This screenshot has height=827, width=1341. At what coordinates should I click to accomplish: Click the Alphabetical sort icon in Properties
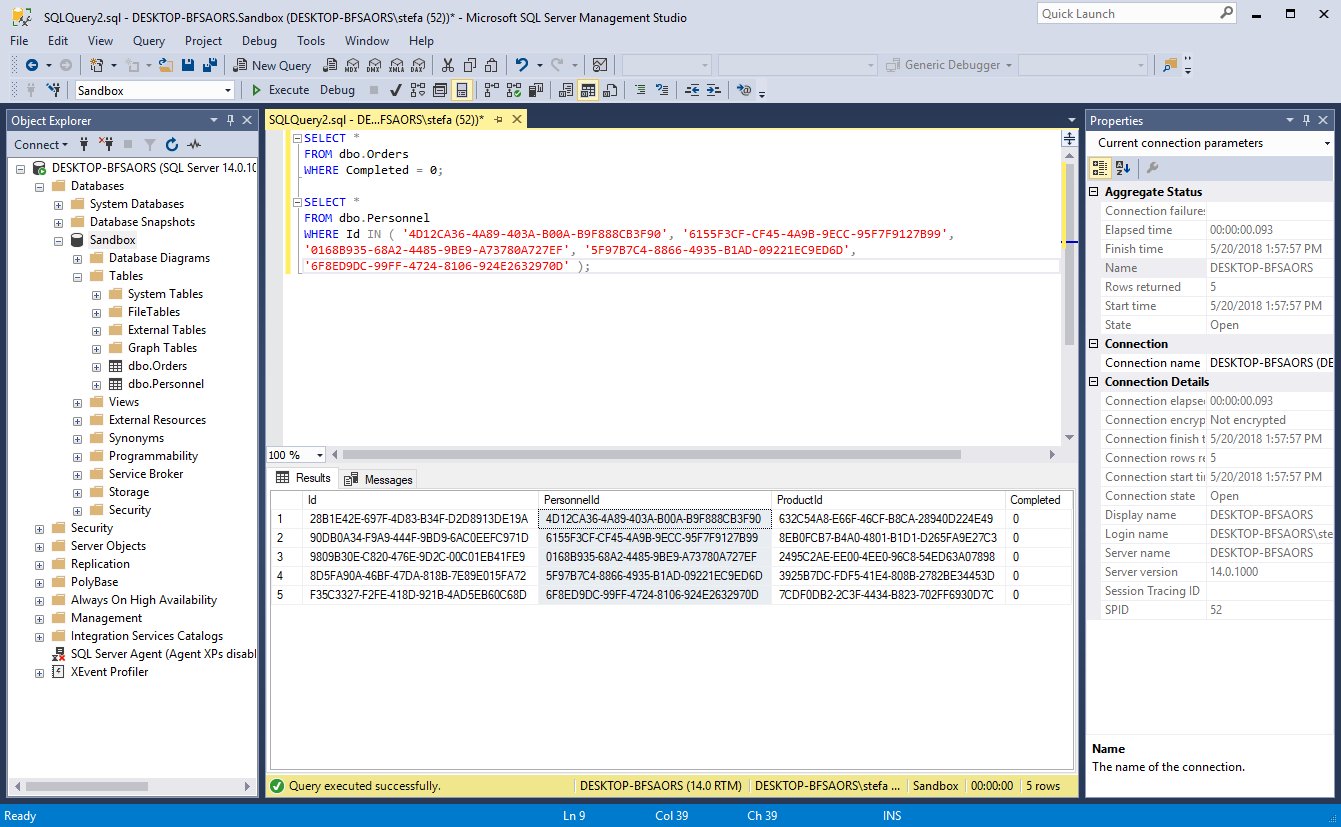(1123, 168)
